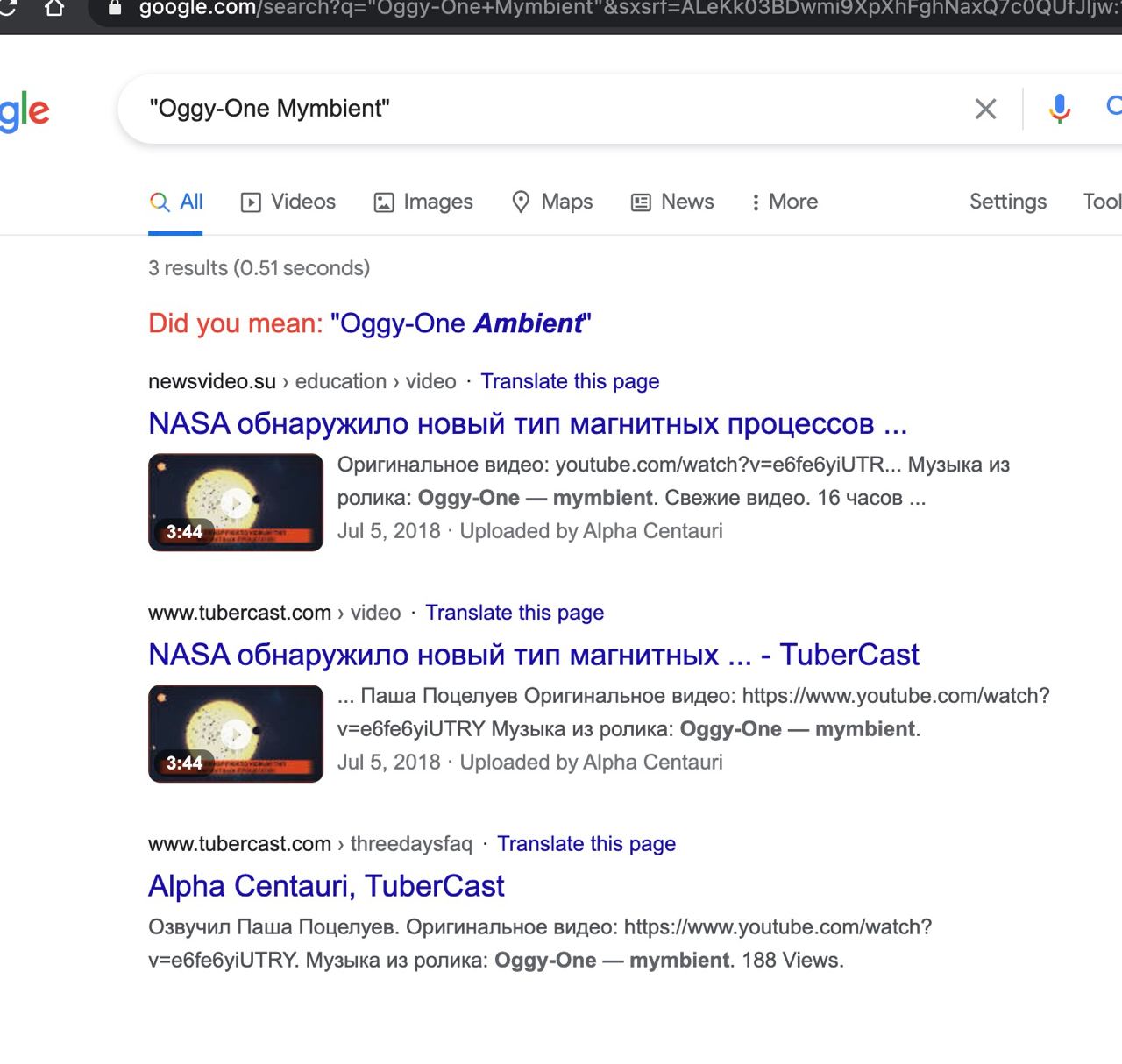
Task: Click the "188 Views" snippet text
Action: (792, 961)
